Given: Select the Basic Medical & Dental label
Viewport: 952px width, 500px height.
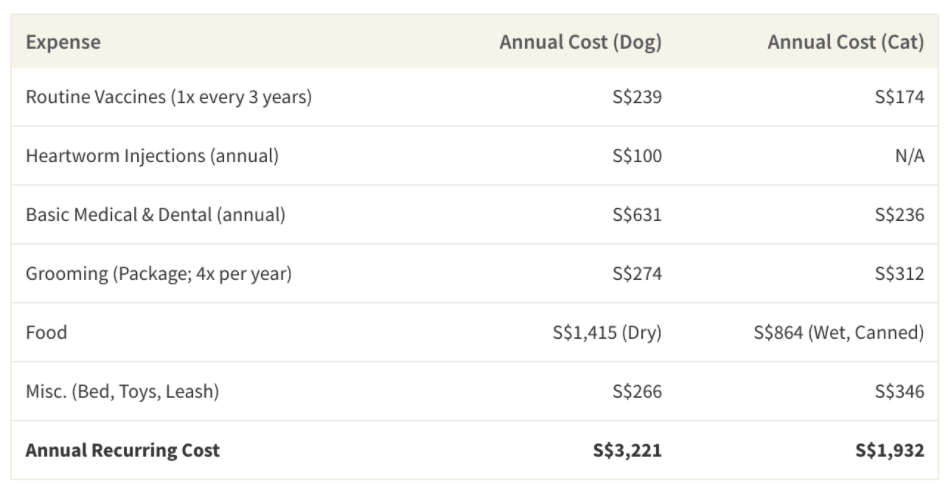Looking at the screenshot, I should click(155, 215).
